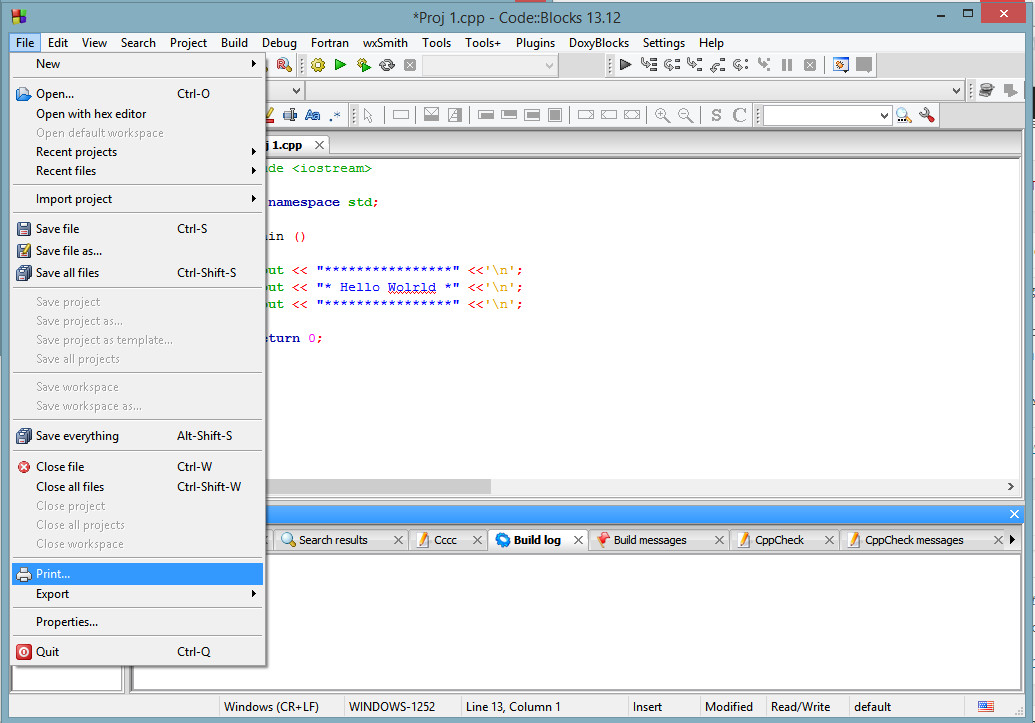Image resolution: width=1035 pixels, height=723 pixels.
Task: Open search options with the wrench icon
Action: tap(927, 116)
